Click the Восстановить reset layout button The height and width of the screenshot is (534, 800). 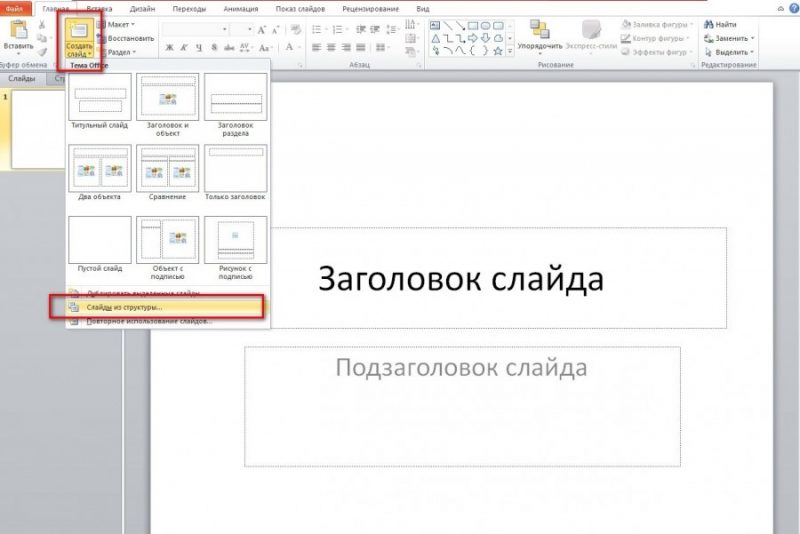pyautogui.click(x=130, y=38)
